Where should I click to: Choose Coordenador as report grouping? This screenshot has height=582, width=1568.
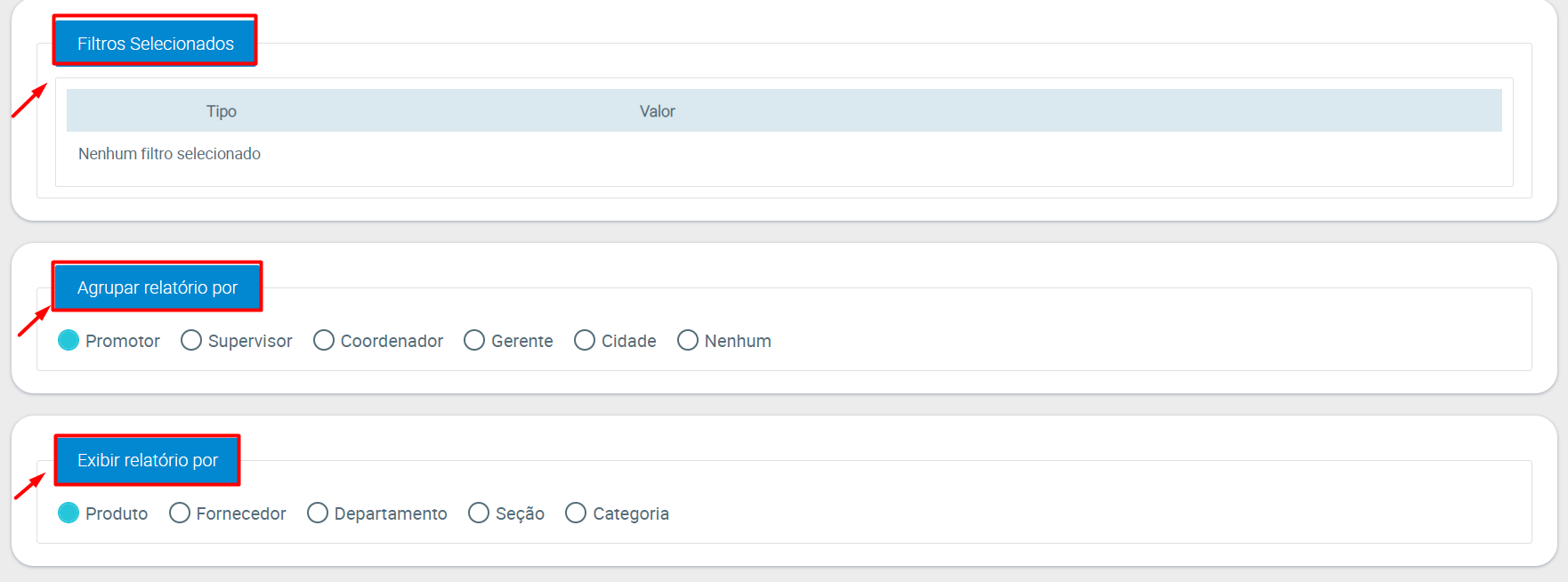click(x=324, y=341)
